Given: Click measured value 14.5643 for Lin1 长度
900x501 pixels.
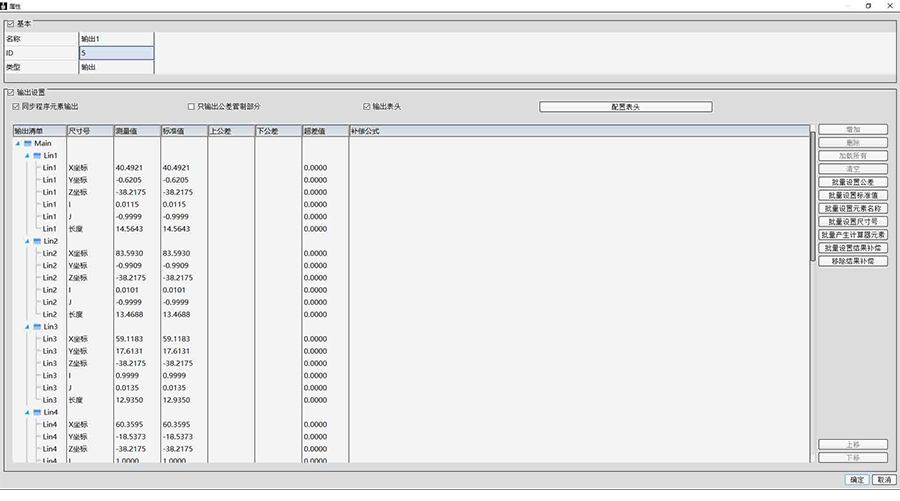Looking at the screenshot, I should click(x=129, y=229).
